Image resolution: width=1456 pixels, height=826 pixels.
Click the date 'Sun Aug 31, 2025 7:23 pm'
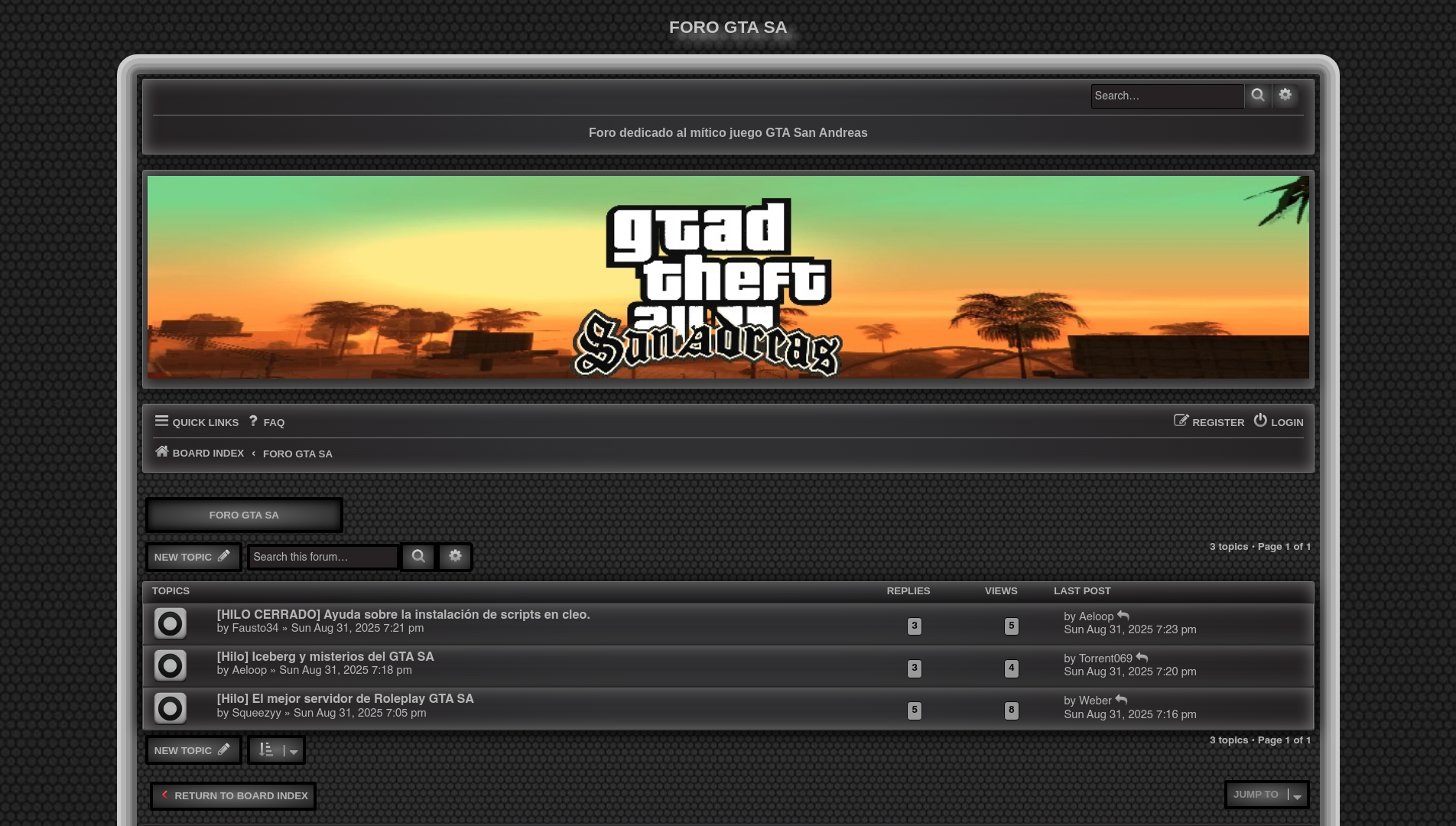(x=1130, y=629)
